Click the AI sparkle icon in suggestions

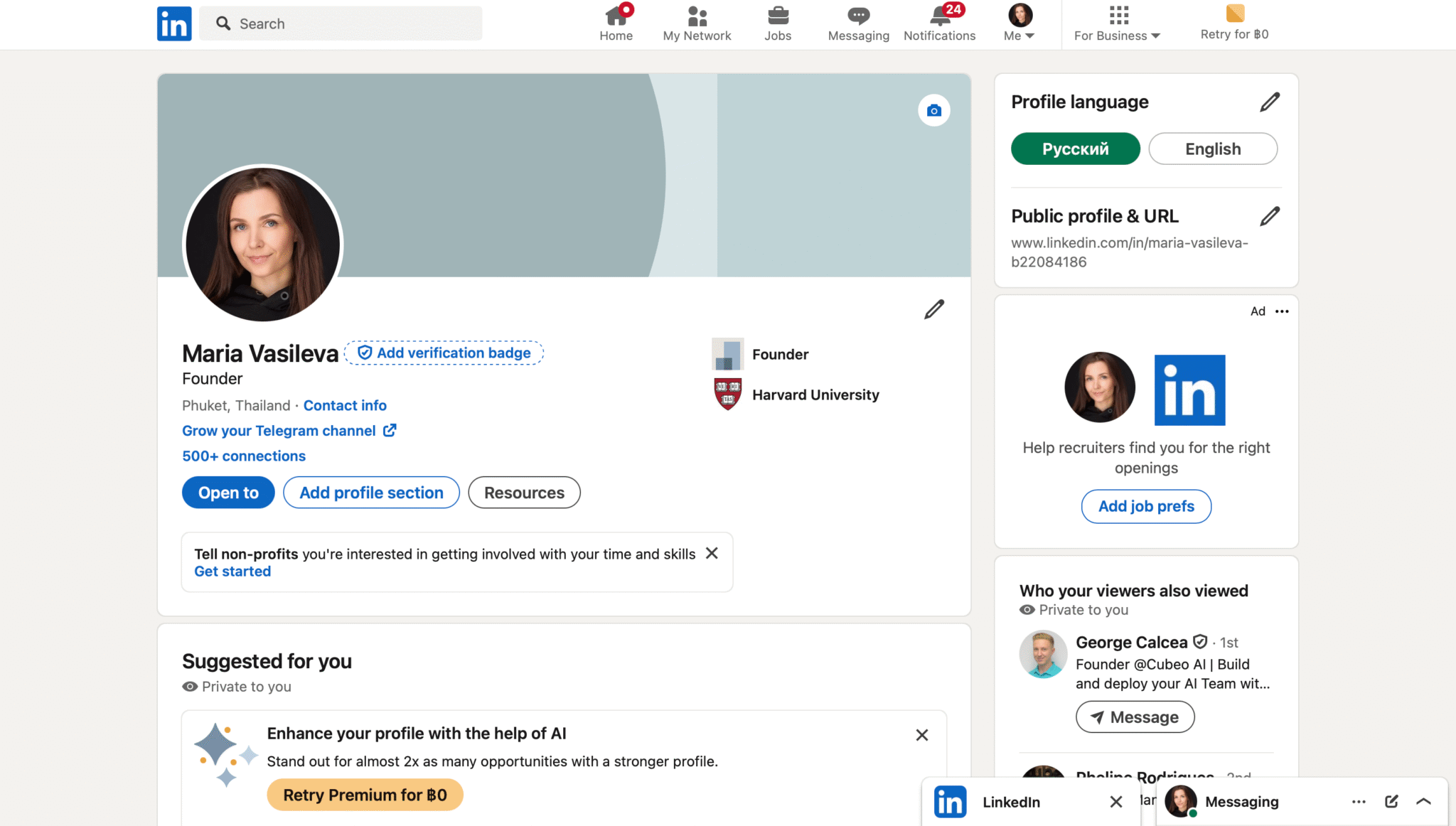[x=225, y=755]
